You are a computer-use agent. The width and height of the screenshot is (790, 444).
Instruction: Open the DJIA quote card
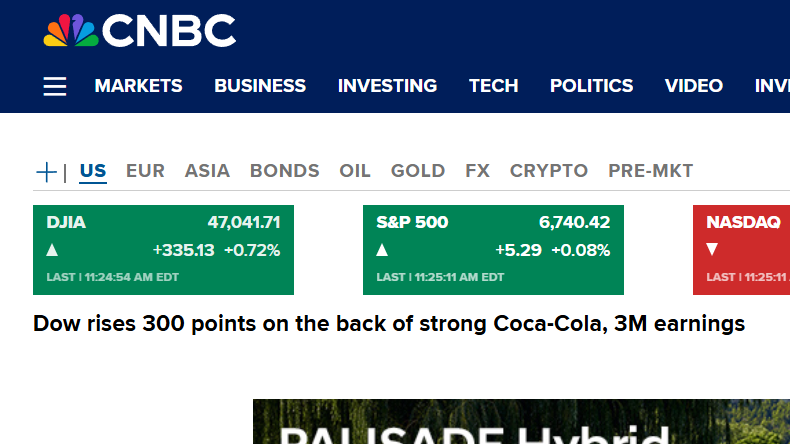click(x=163, y=250)
